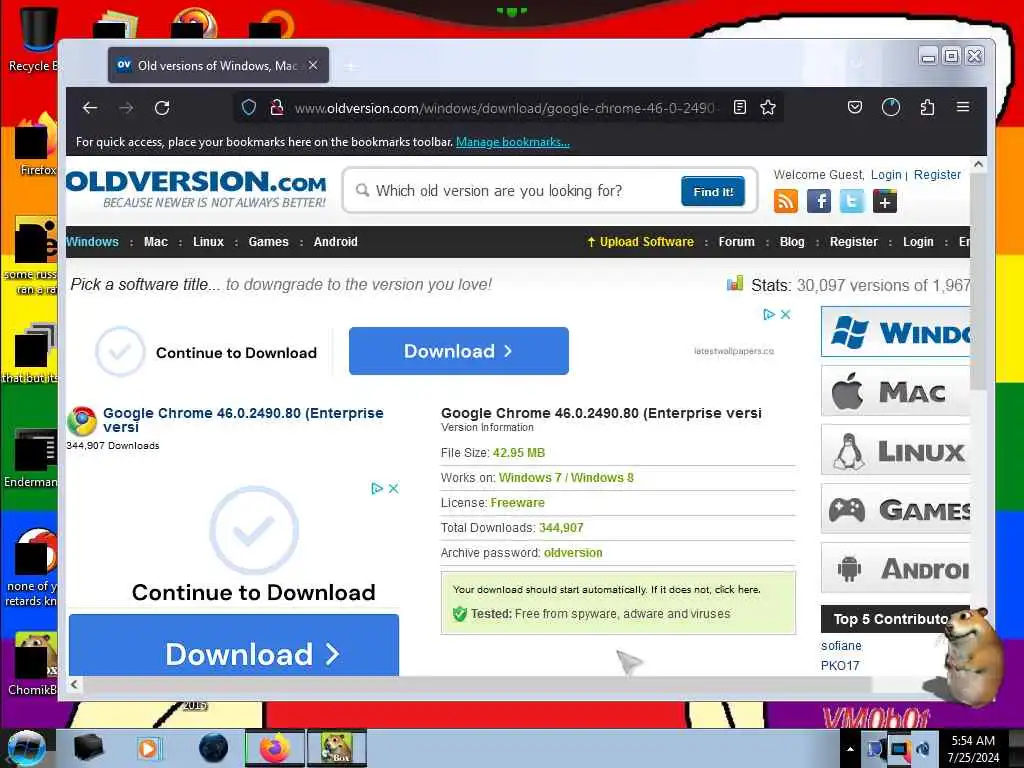
Task: Open the Android category sidebar button
Action: point(895,568)
